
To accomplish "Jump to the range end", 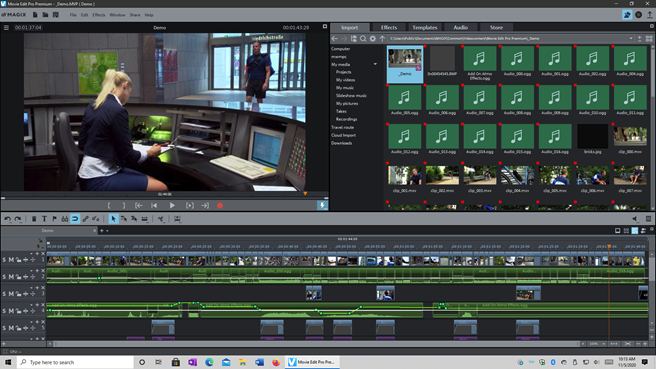I will pyautogui.click(x=205, y=205).
